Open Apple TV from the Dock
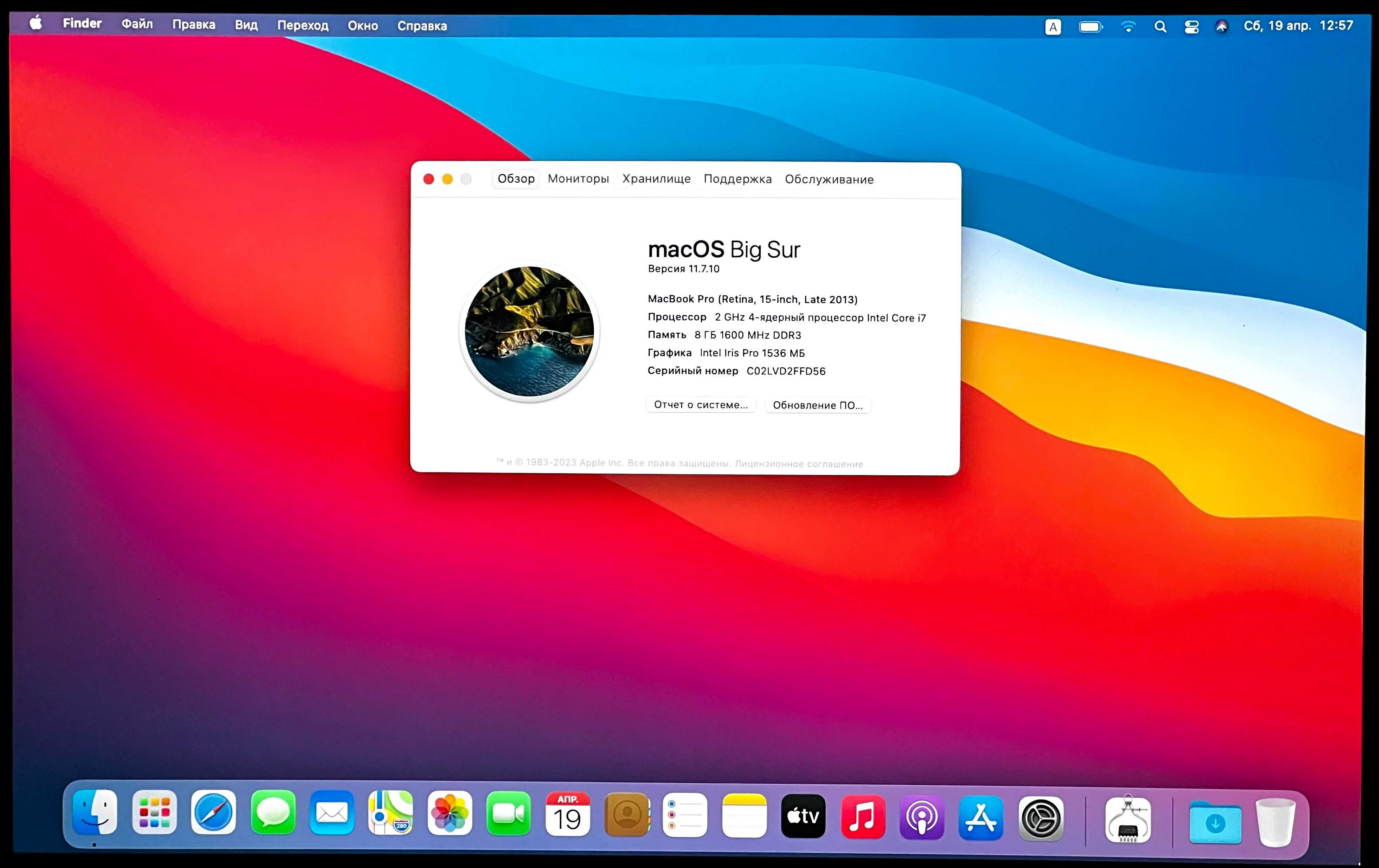 [804, 816]
